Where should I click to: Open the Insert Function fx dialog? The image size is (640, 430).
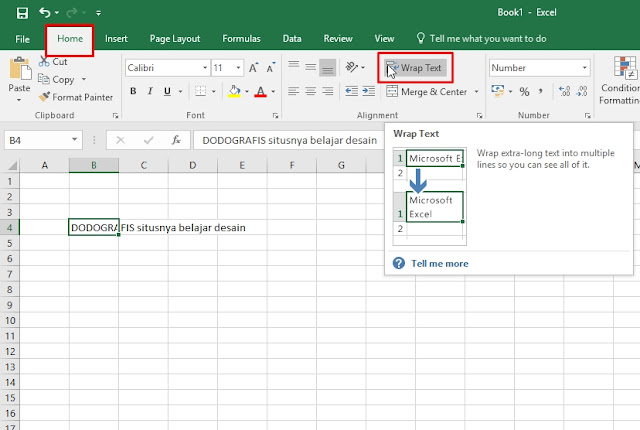coord(176,140)
